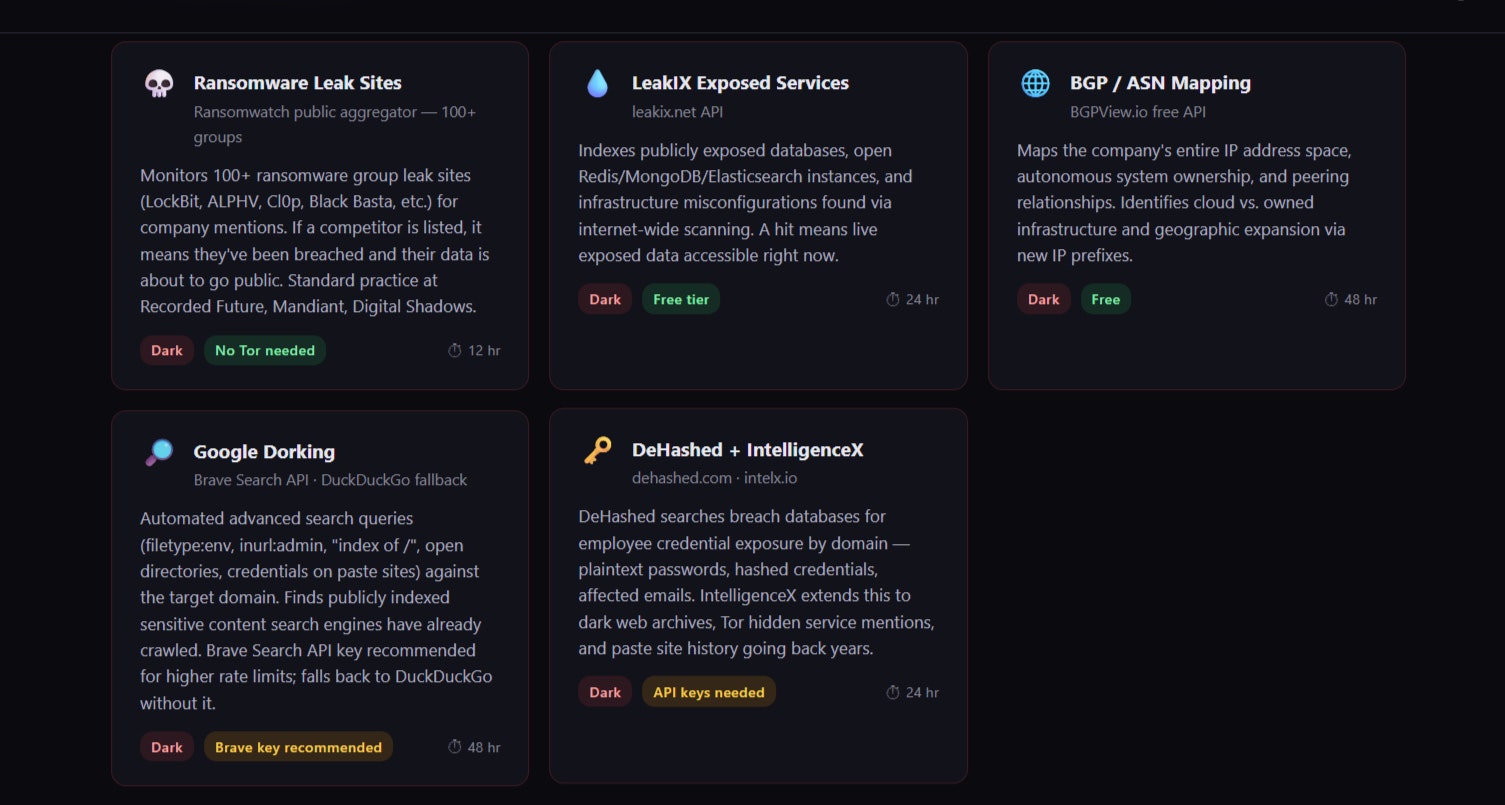Open the Ransomware Leak Sites card title
This screenshot has height=805, width=1505.
[x=298, y=83]
